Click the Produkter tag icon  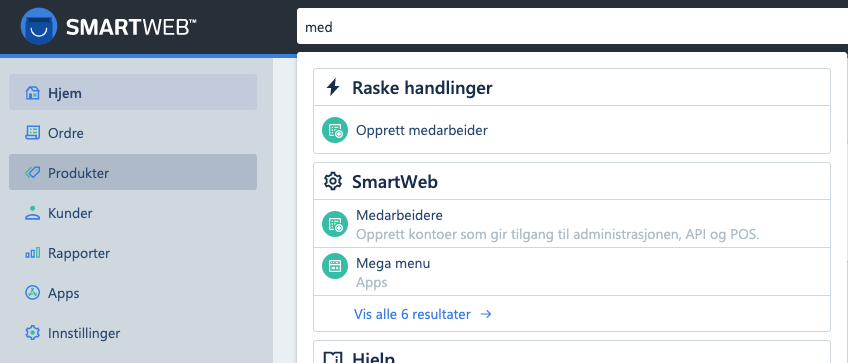(x=32, y=173)
